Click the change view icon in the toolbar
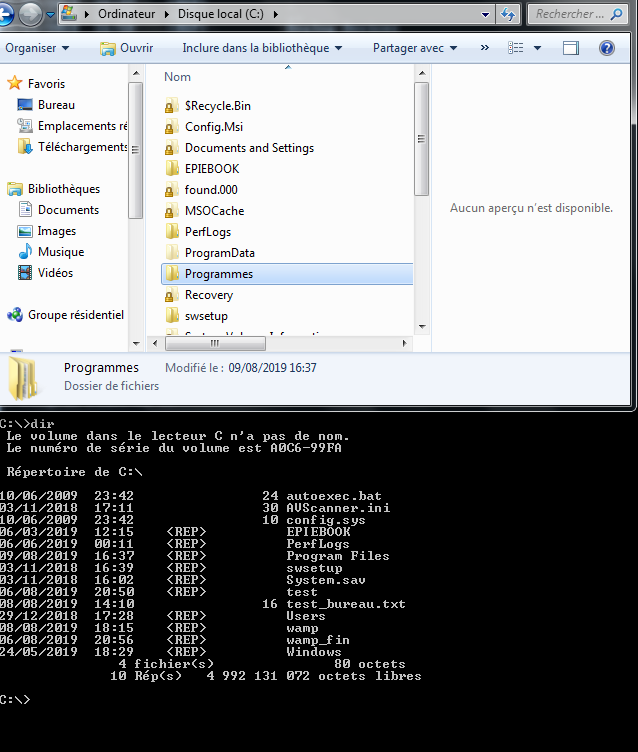638x752 pixels. pyautogui.click(x=516, y=48)
